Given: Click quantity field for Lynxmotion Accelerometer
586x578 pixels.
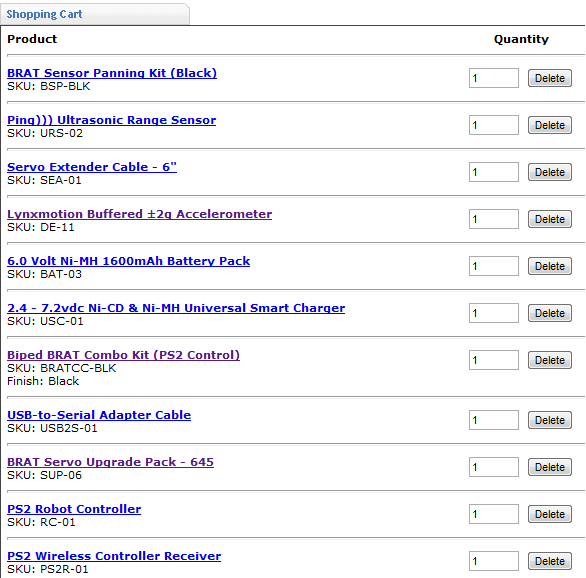Looking at the screenshot, I should [494, 219].
